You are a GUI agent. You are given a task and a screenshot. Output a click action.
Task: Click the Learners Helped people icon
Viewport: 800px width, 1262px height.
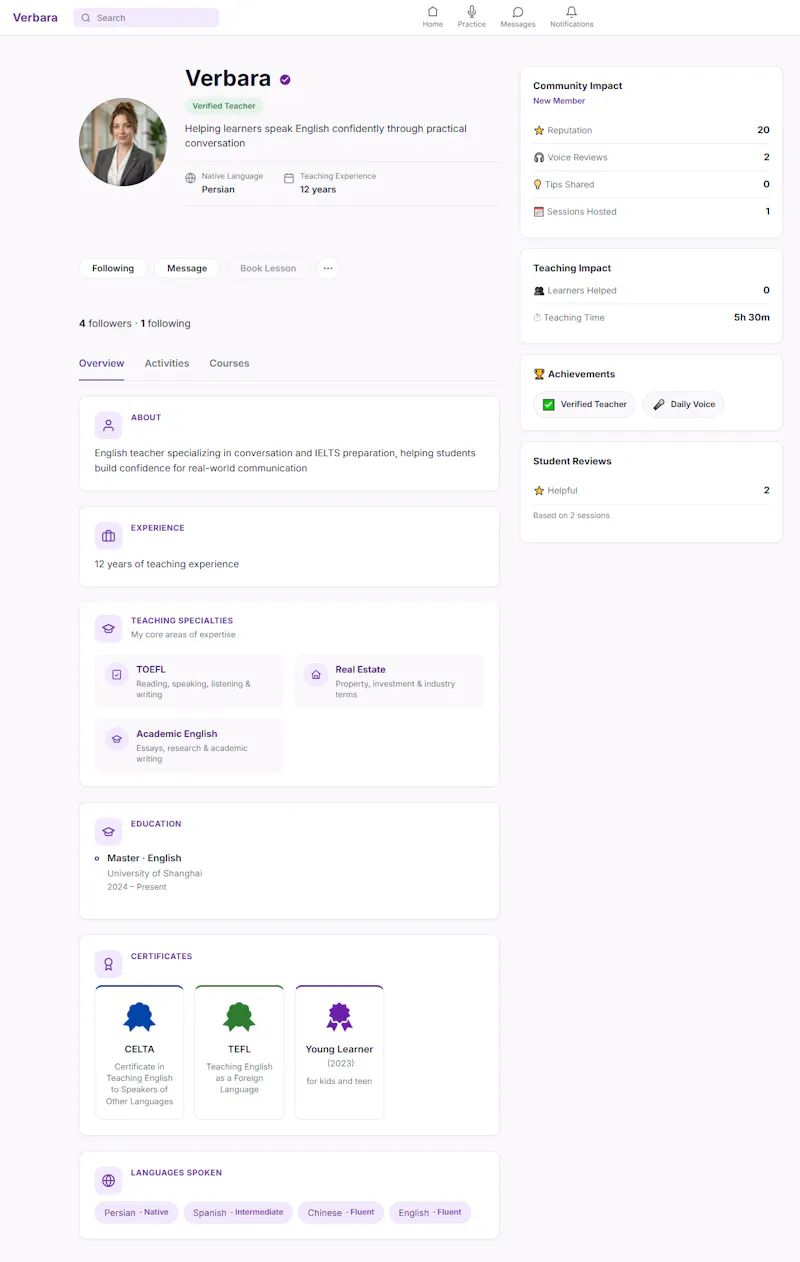click(x=539, y=291)
